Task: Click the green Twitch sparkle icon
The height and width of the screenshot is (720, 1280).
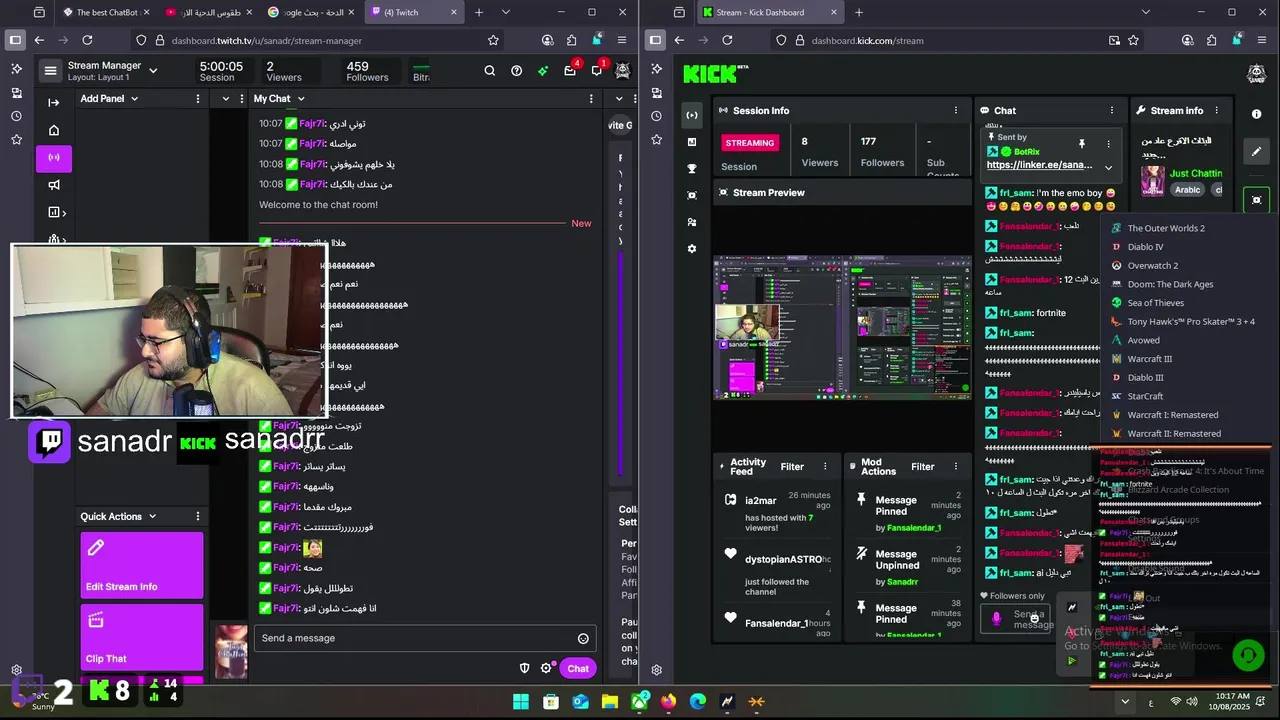Action: pos(543,71)
